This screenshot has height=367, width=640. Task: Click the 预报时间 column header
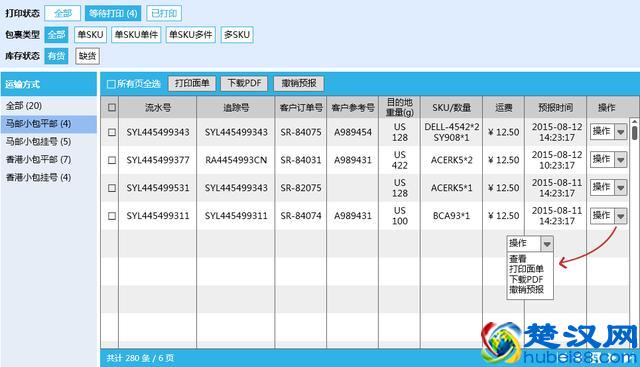point(556,107)
